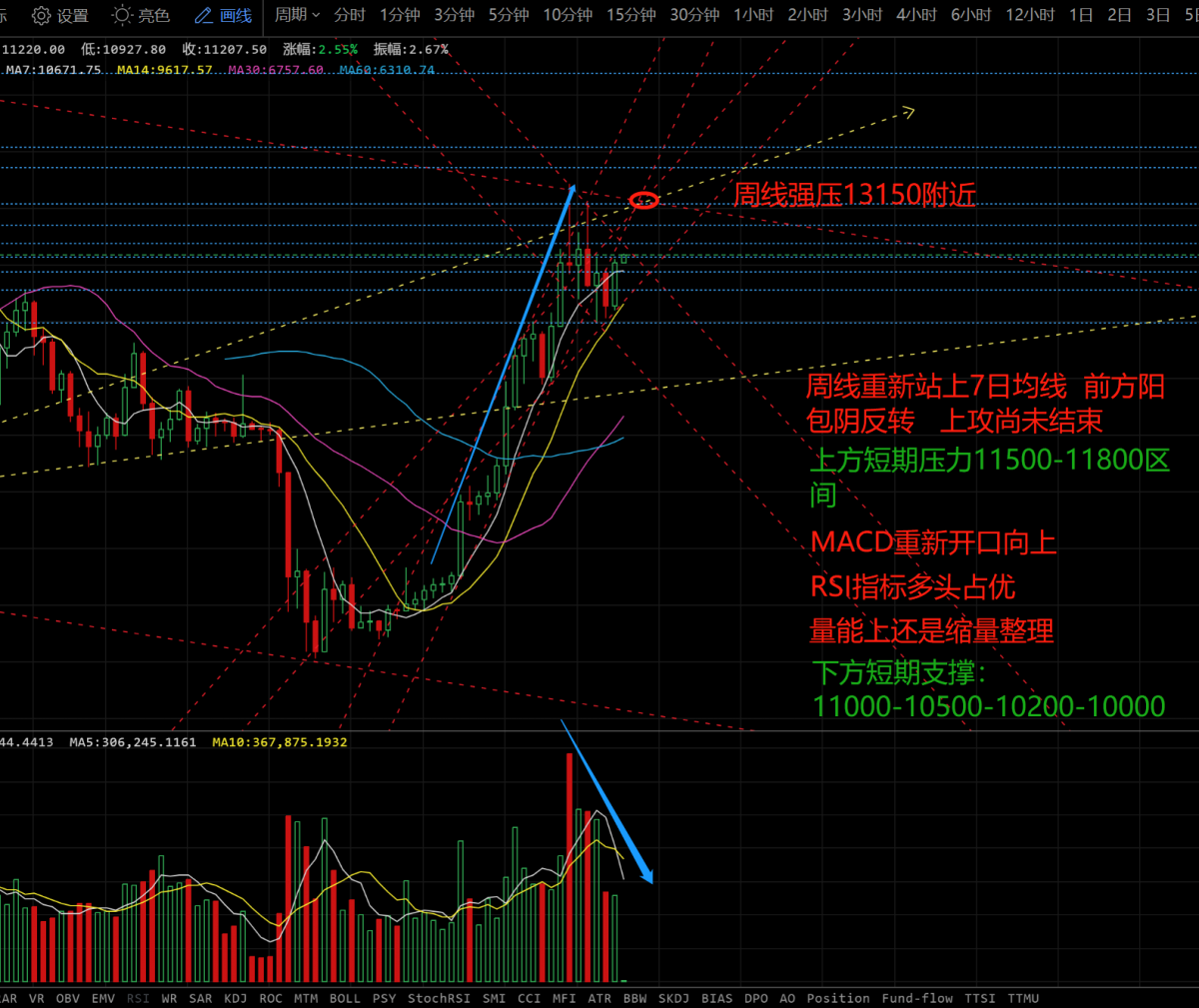
Task: Switch chart to 15分钟 interval
Action: pos(631,15)
